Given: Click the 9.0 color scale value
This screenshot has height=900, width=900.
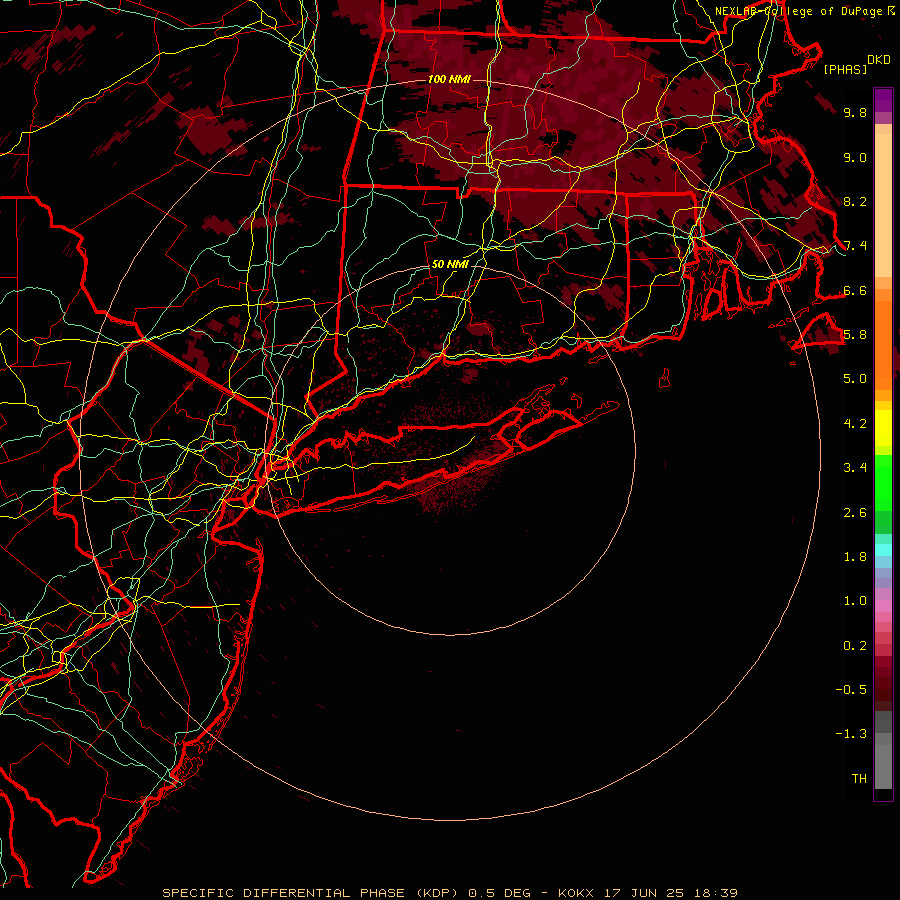Looking at the screenshot, I should point(855,157).
